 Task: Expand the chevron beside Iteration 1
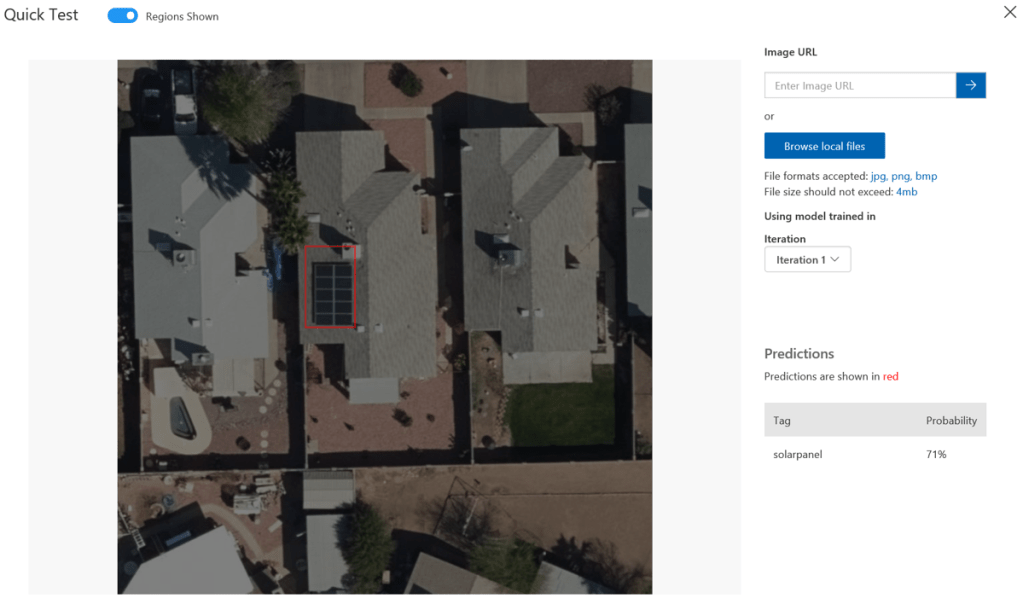click(x=834, y=260)
